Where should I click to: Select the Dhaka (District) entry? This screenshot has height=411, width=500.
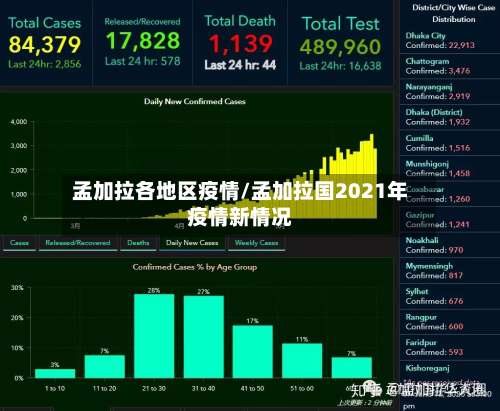pyautogui.click(x=450, y=117)
